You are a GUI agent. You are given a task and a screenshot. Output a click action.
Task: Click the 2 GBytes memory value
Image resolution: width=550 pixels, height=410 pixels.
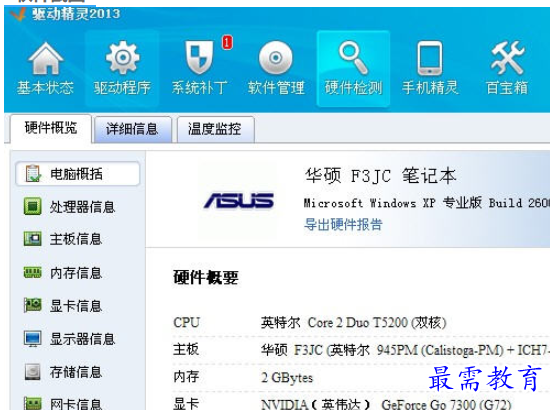pyautogui.click(x=287, y=377)
